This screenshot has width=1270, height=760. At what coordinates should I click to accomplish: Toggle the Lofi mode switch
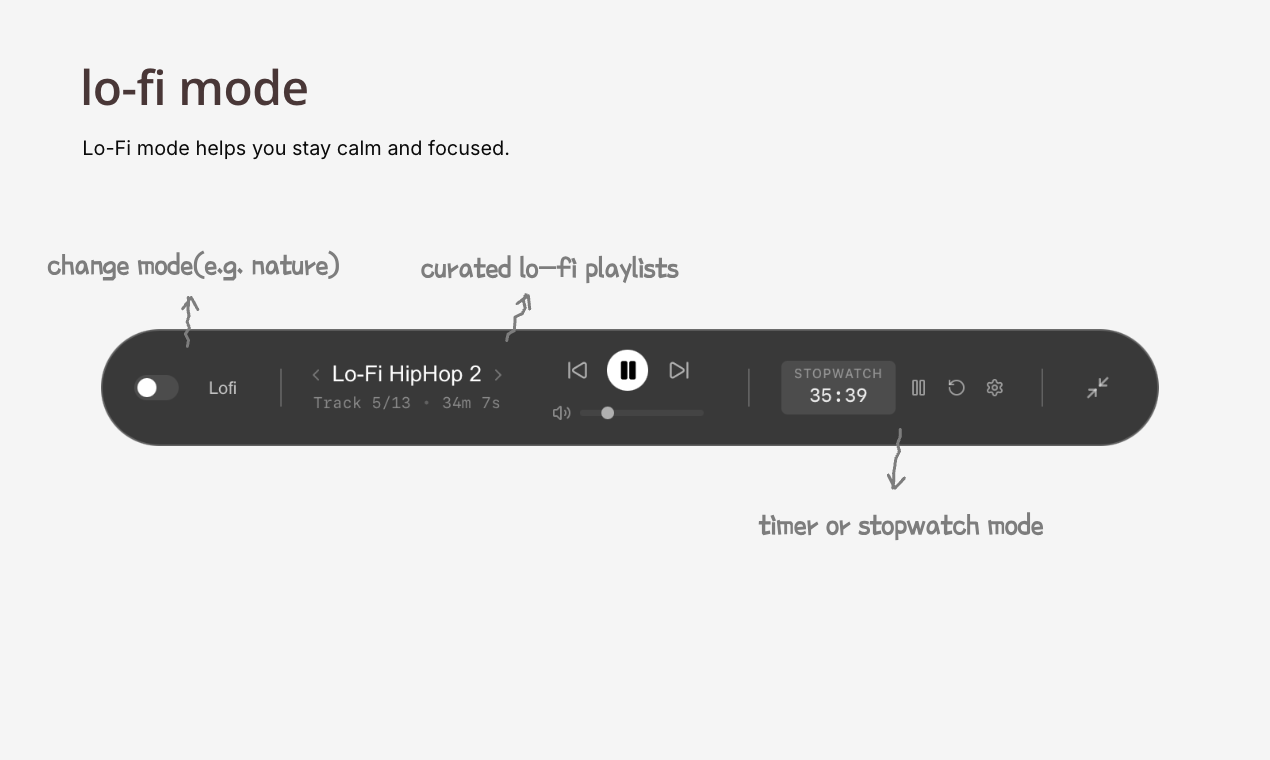click(156, 388)
